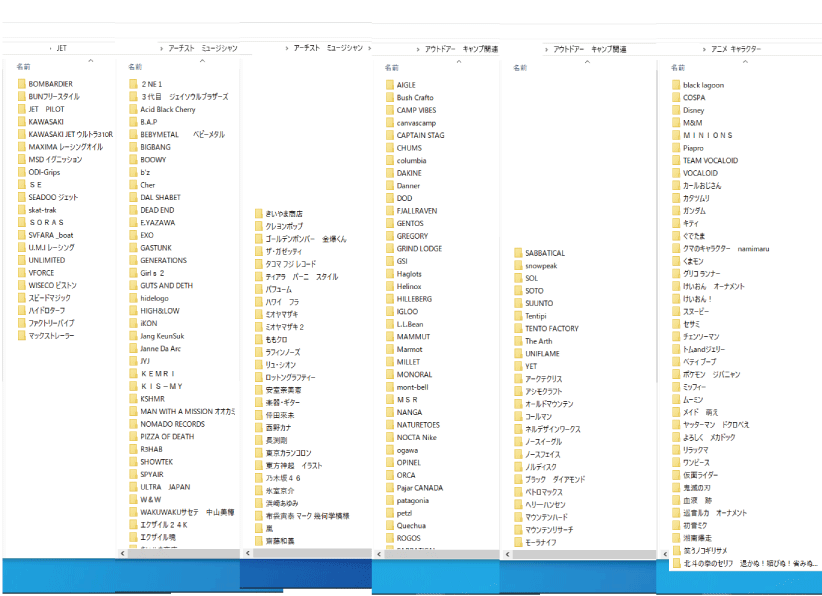Click the DOD folder icon
This screenshot has height=596, width=822.
point(390,198)
